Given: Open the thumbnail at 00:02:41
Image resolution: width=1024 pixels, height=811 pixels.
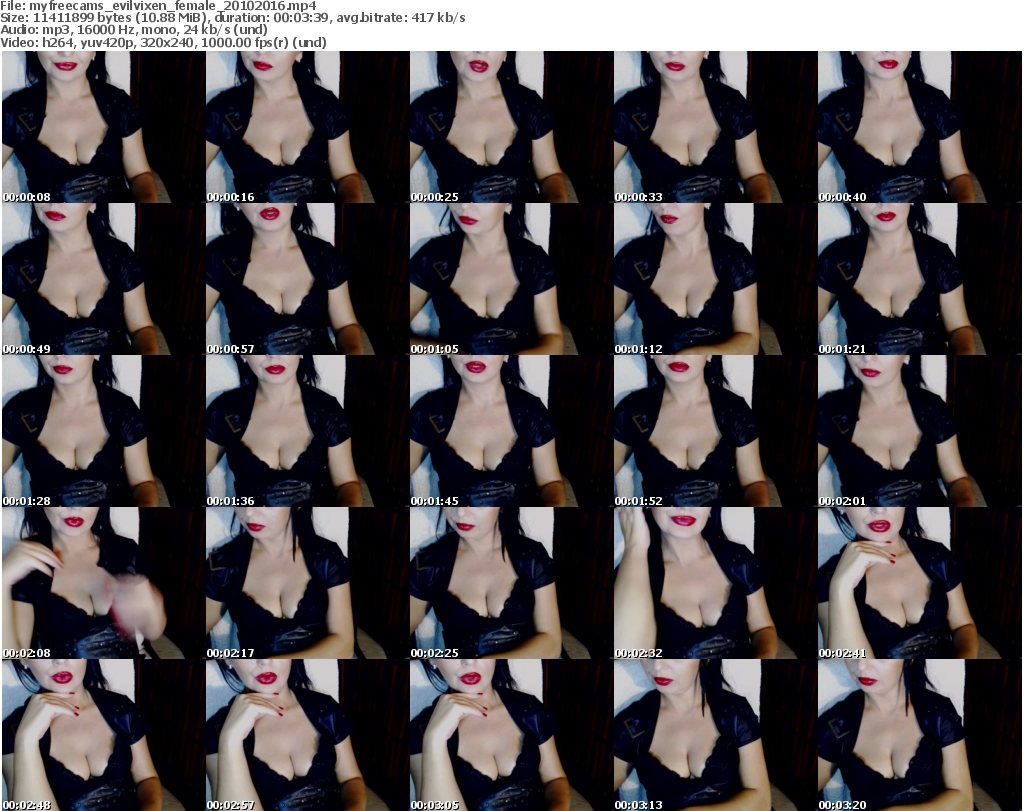Looking at the screenshot, I should tap(918, 583).
